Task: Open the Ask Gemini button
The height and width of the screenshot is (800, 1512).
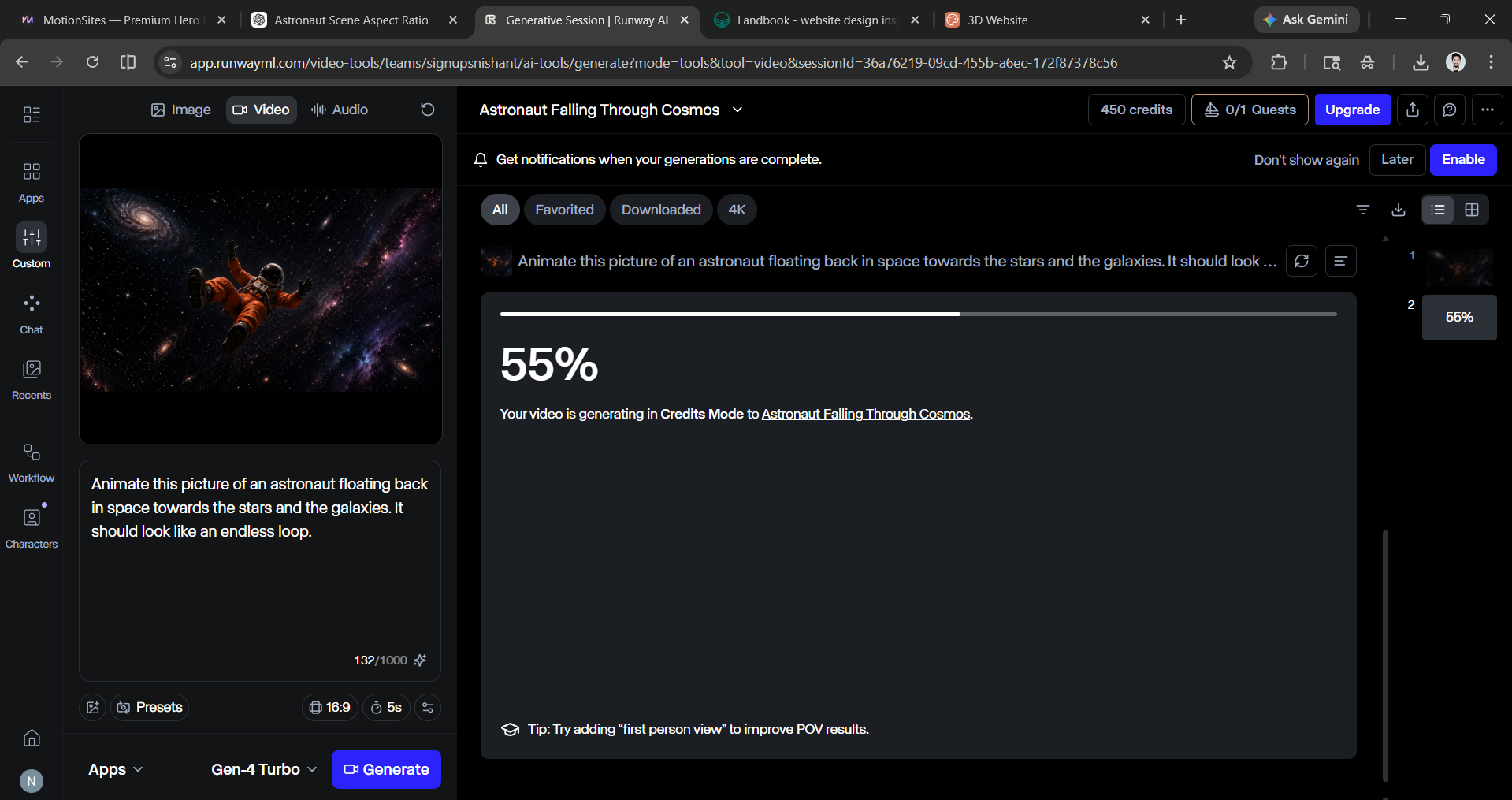Action: tap(1306, 20)
